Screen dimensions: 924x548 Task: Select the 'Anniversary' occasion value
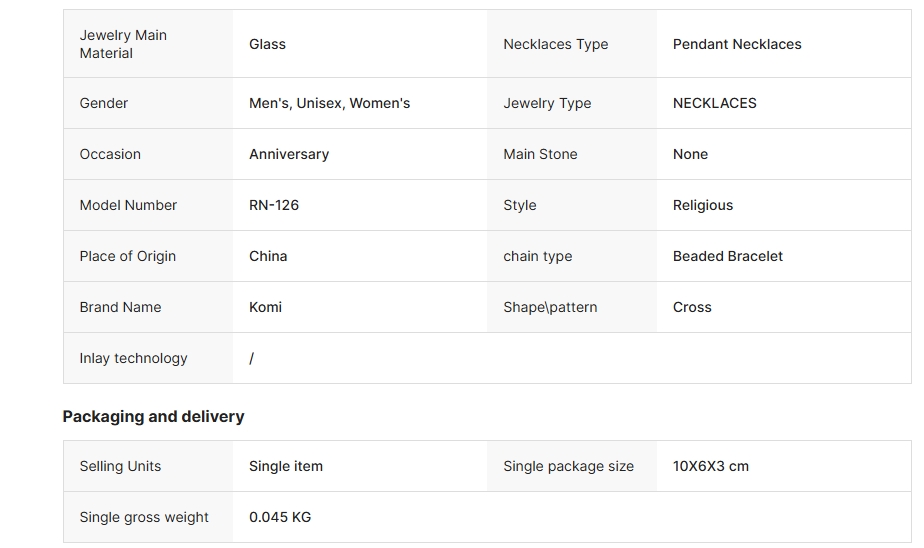coord(289,154)
